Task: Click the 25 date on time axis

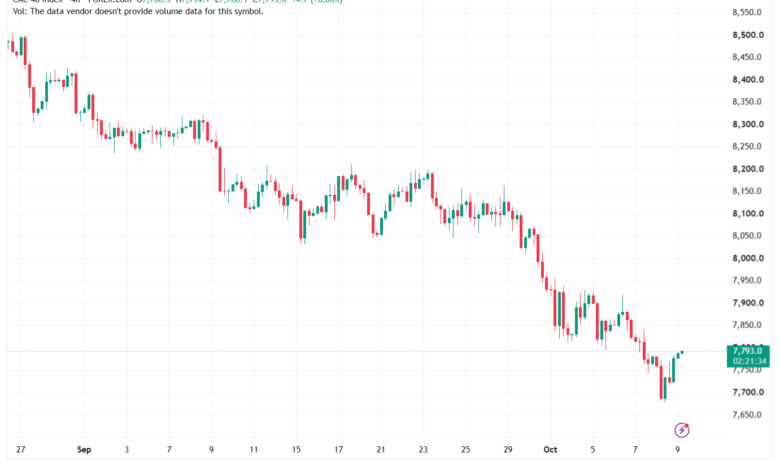Action: click(465, 450)
